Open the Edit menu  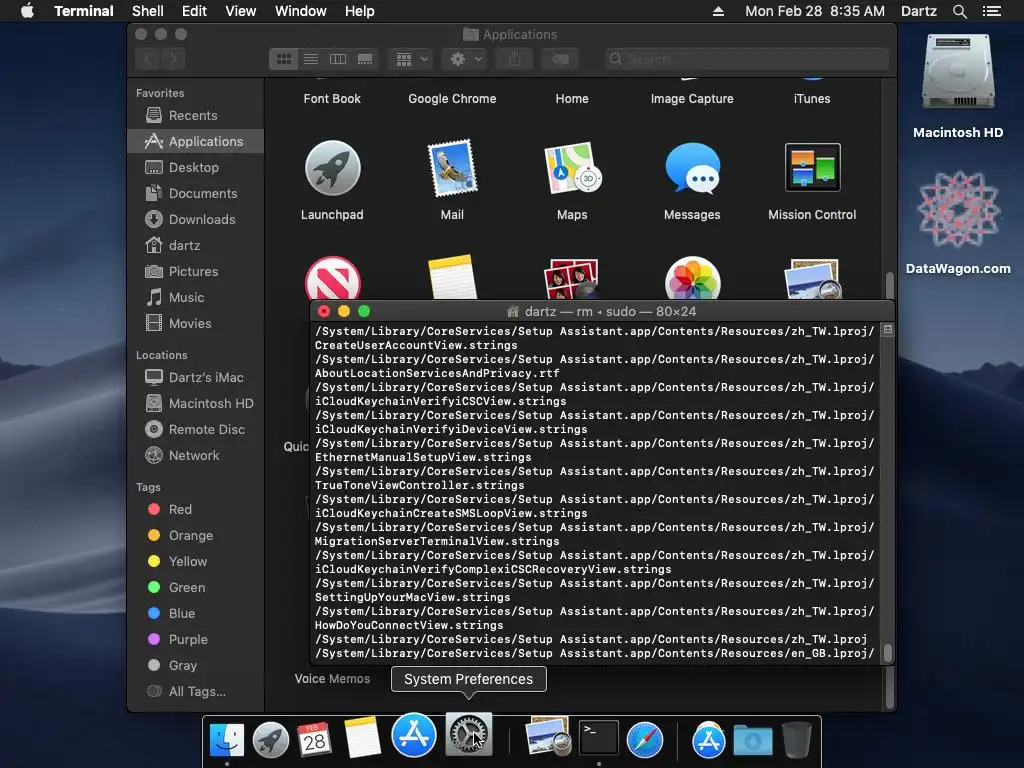(x=194, y=11)
